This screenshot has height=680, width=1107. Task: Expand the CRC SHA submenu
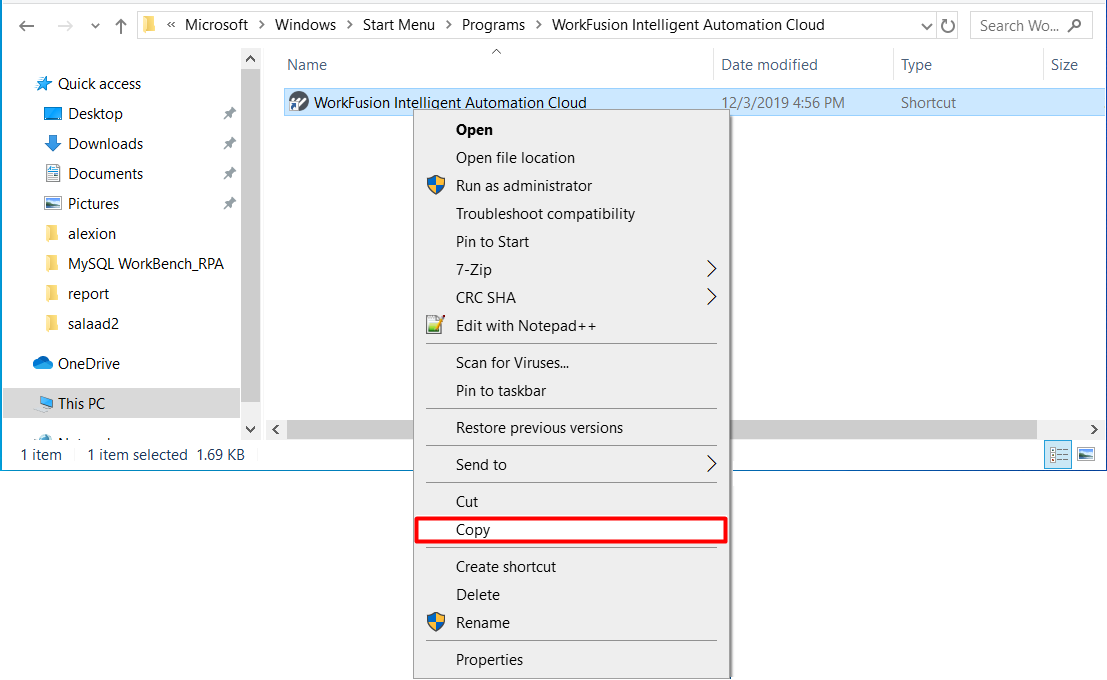(571, 297)
